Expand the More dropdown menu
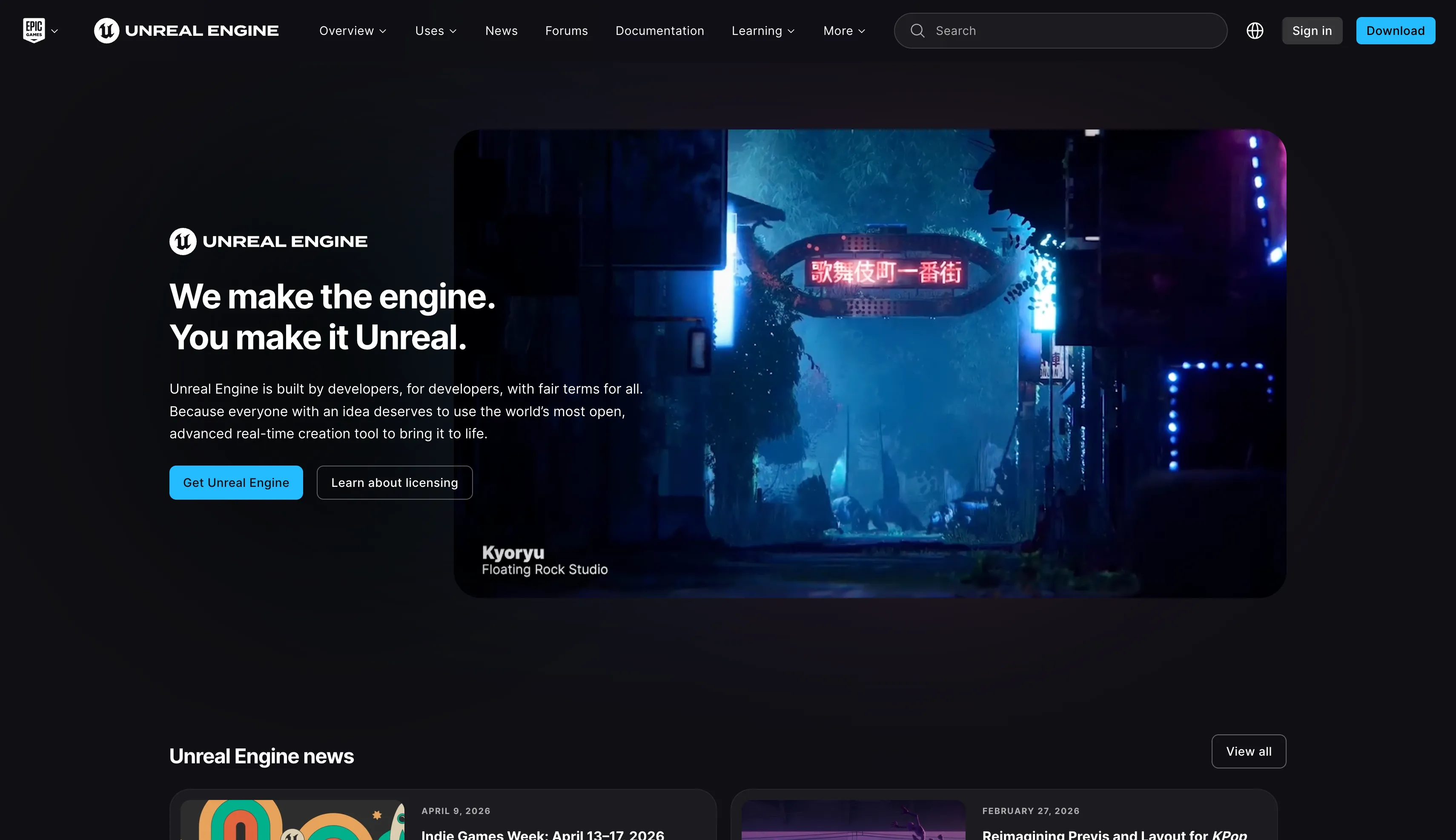 pos(844,31)
